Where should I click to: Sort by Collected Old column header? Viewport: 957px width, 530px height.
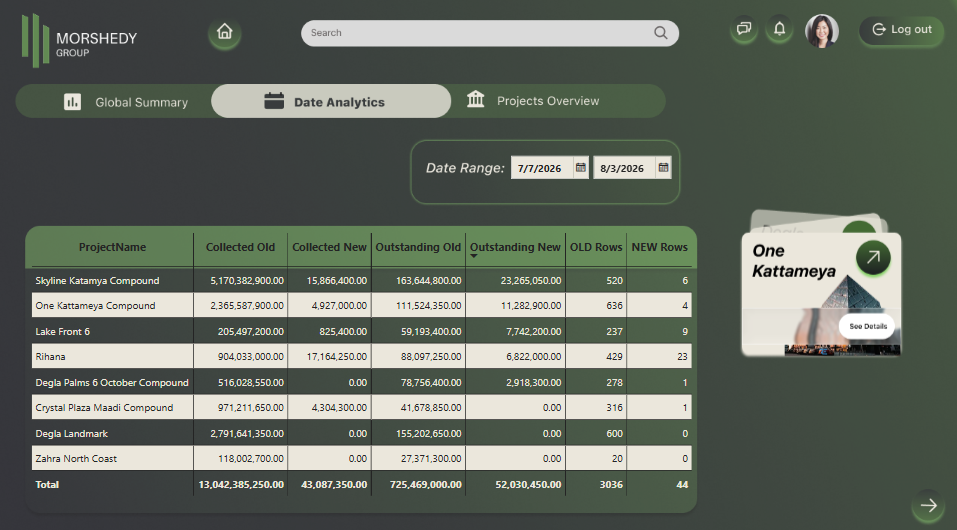[240, 247]
